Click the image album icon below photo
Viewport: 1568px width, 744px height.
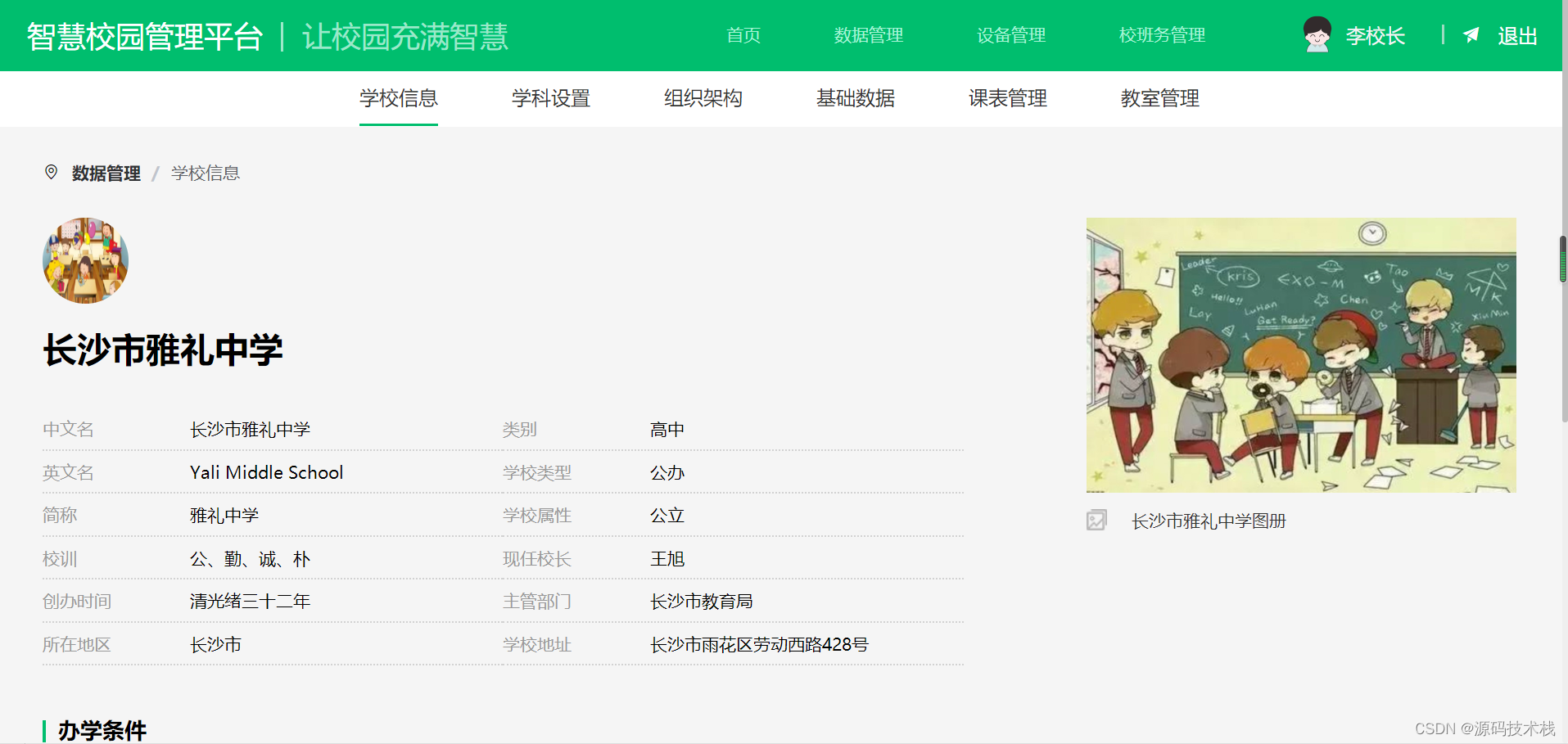click(1096, 520)
